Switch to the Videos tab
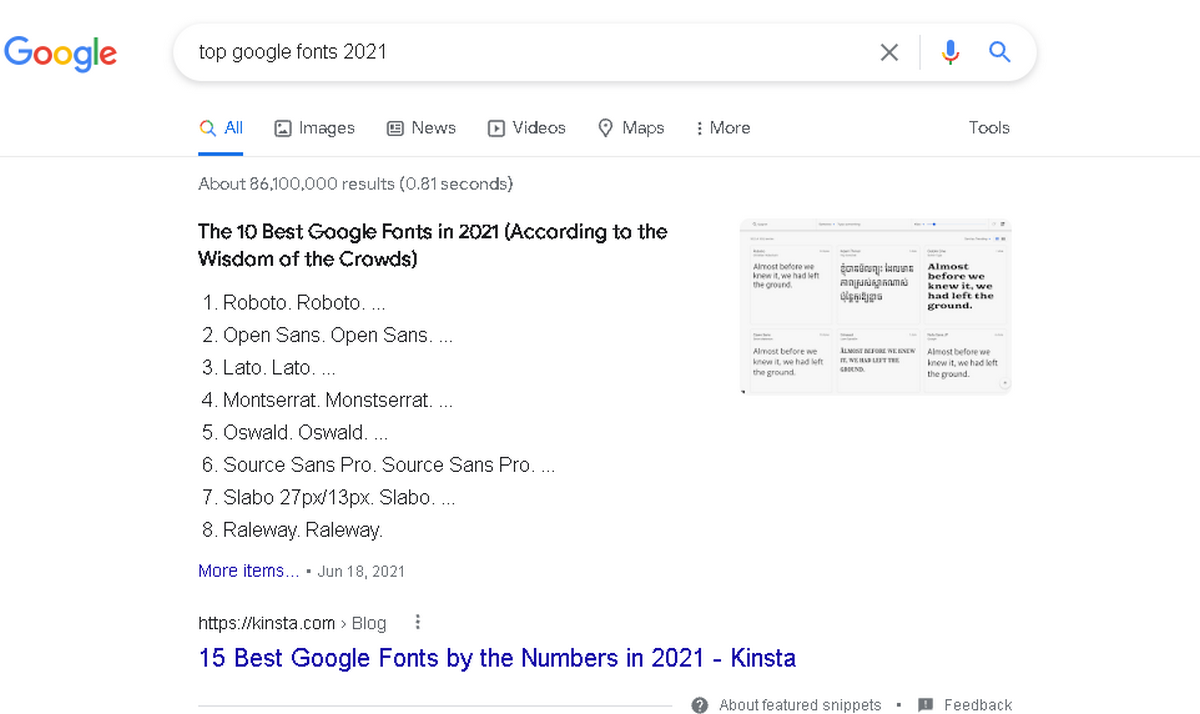1200x714 pixels. [527, 128]
